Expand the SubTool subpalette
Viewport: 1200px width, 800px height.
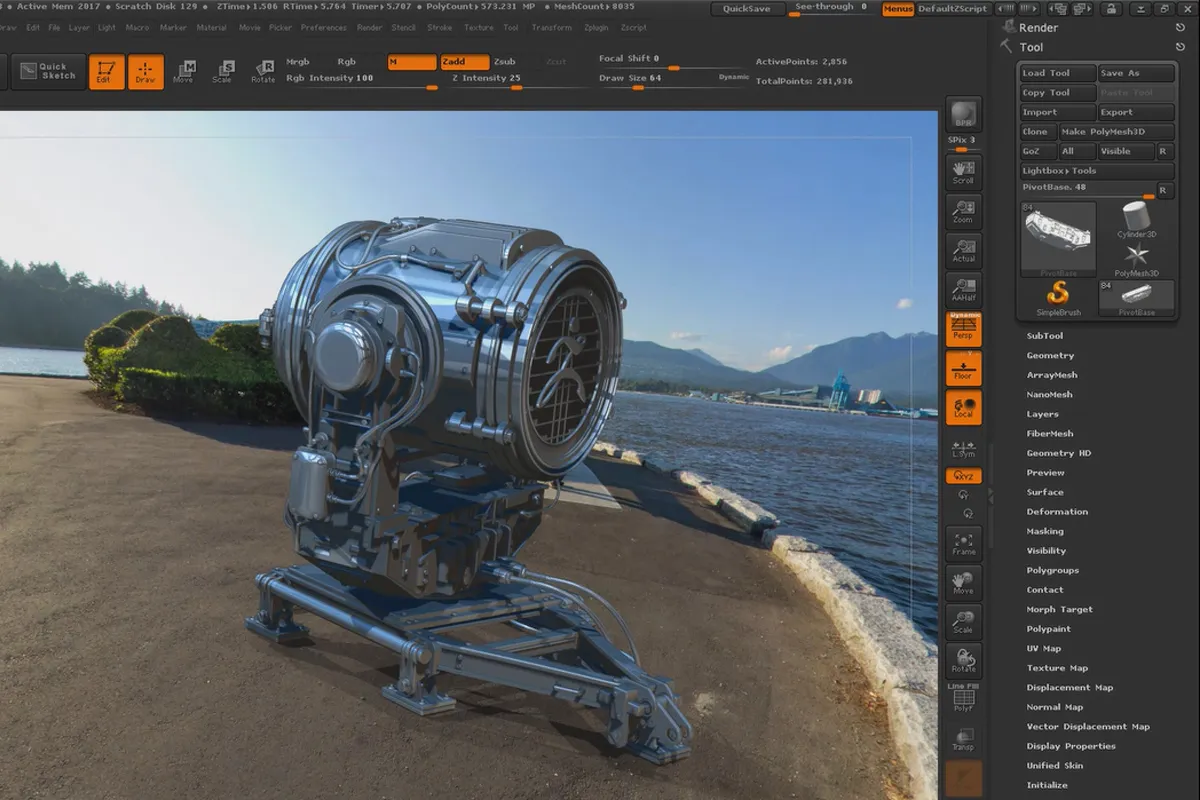pyautogui.click(x=1045, y=336)
